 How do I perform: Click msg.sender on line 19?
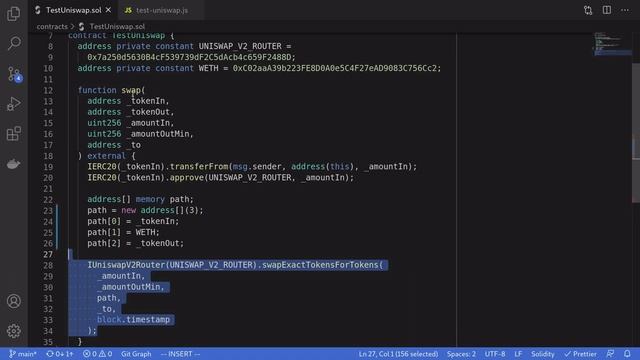pyautogui.click(x=257, y=167)
